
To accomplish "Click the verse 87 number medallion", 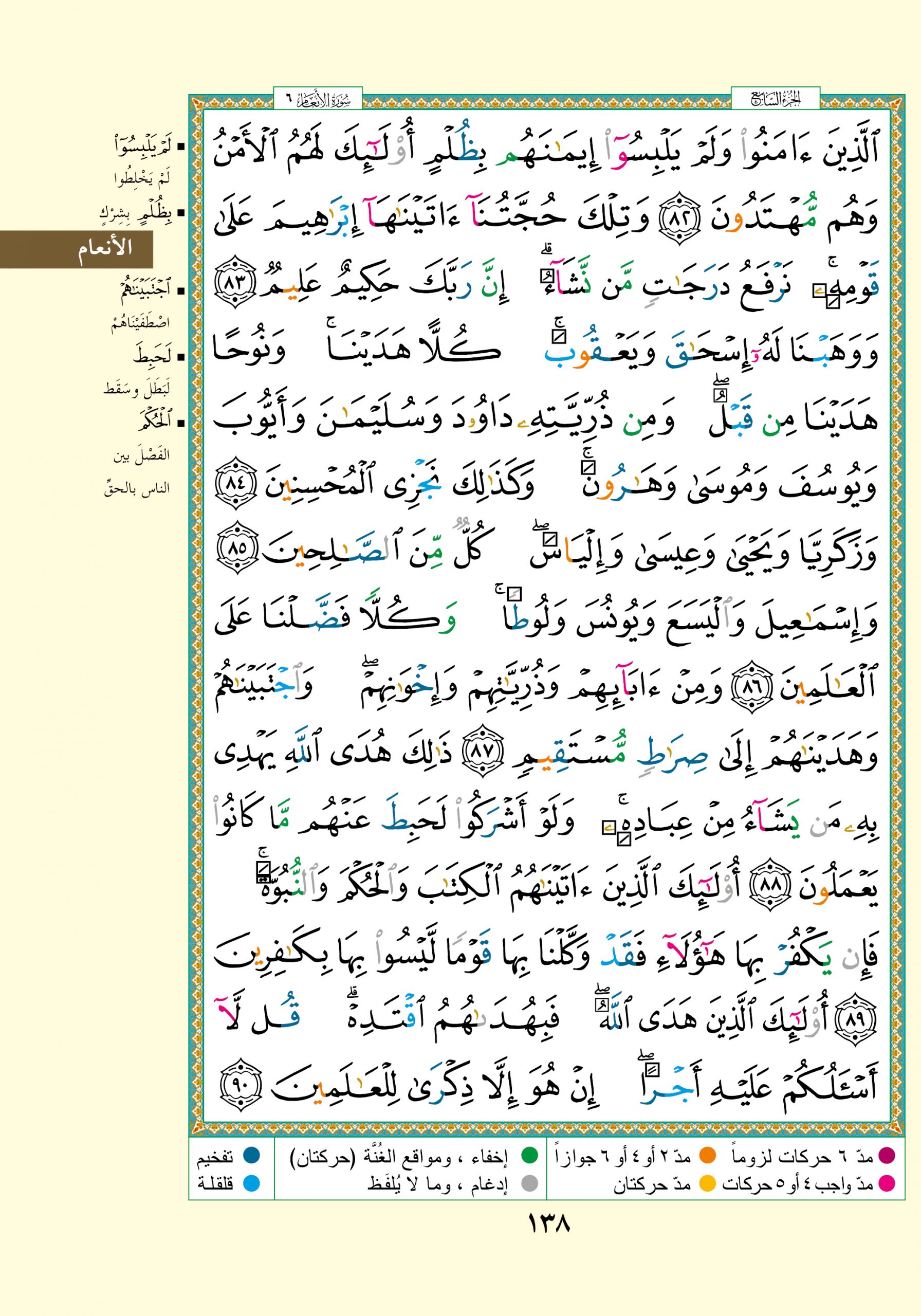I will [x=482, y=752].
